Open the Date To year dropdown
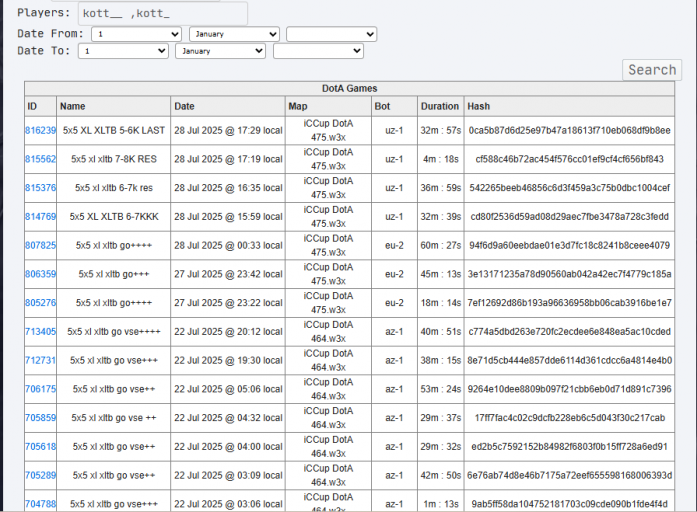Image resolution: width=697 pixels, height=512 pixels. tap(318, 51)
